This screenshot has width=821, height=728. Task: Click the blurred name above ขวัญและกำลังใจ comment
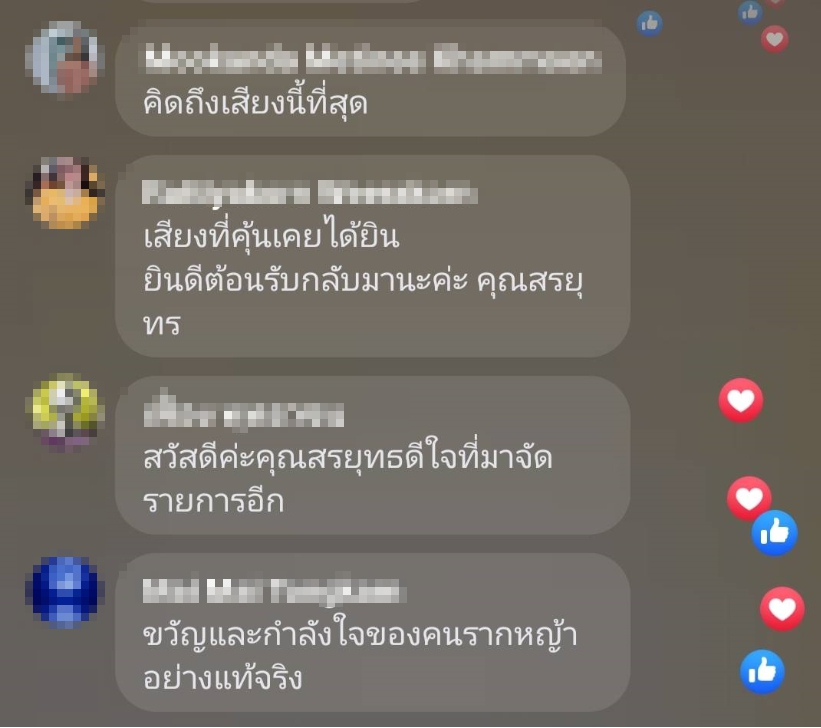click(273, 590)
